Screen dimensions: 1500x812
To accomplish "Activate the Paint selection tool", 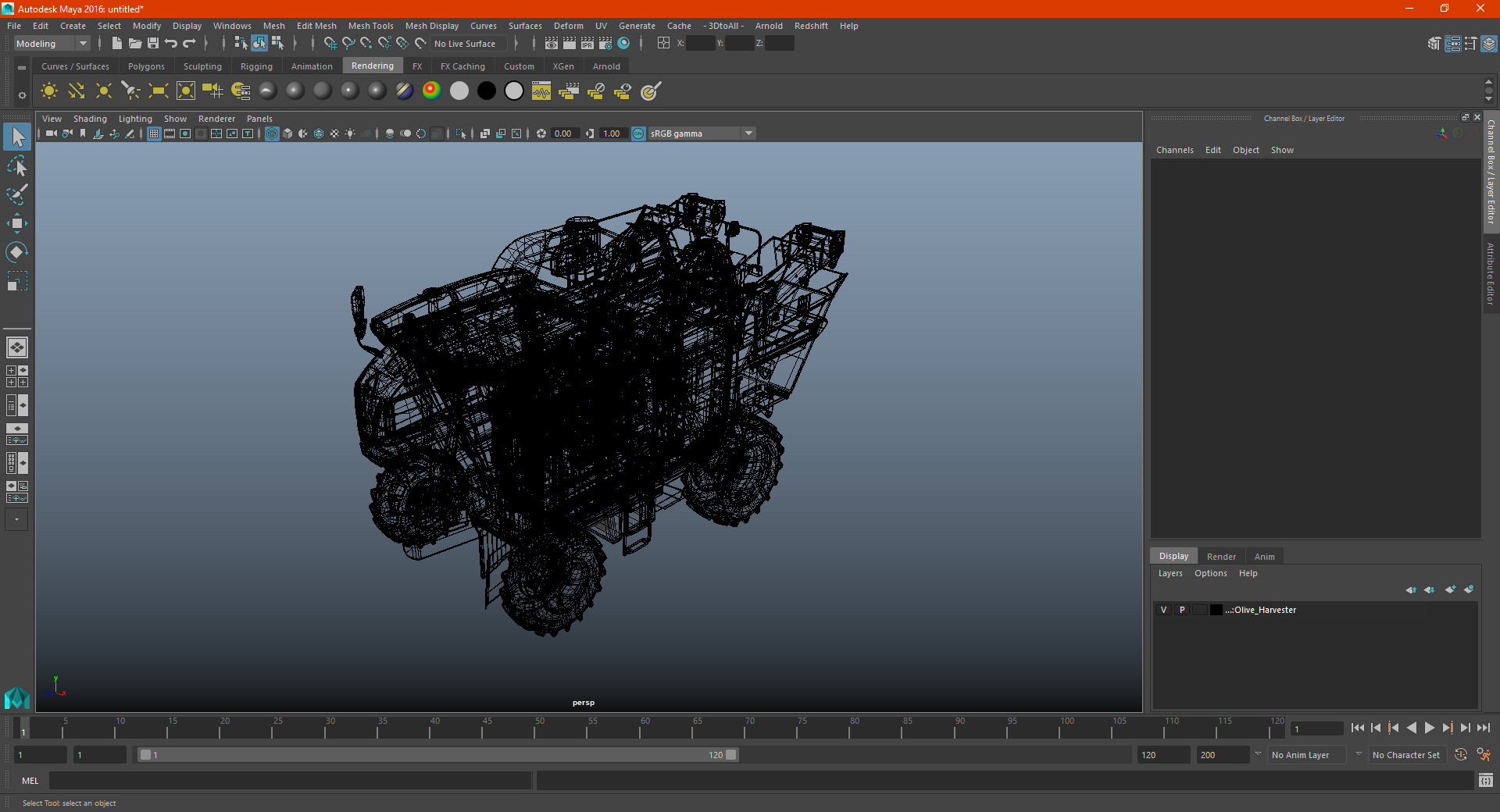I will (x=17, y=194).
